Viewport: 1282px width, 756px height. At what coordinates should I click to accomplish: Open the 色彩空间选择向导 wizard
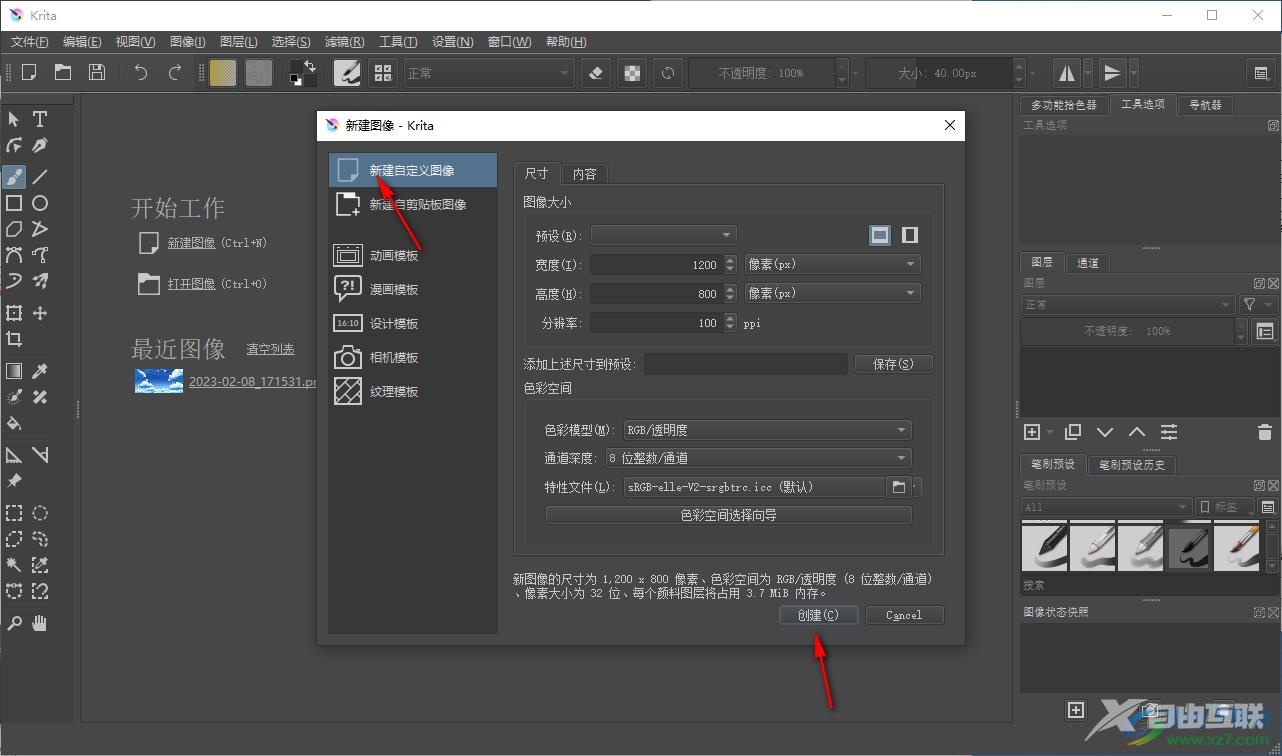728,515
